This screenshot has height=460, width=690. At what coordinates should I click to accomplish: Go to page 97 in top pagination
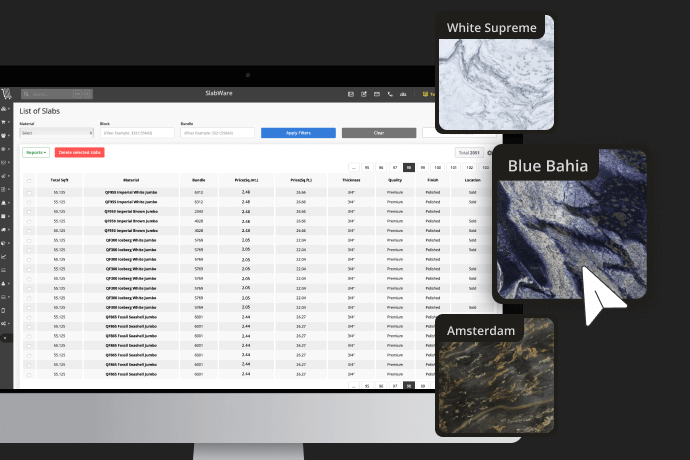pyautogui.click(x=395, y=167)
